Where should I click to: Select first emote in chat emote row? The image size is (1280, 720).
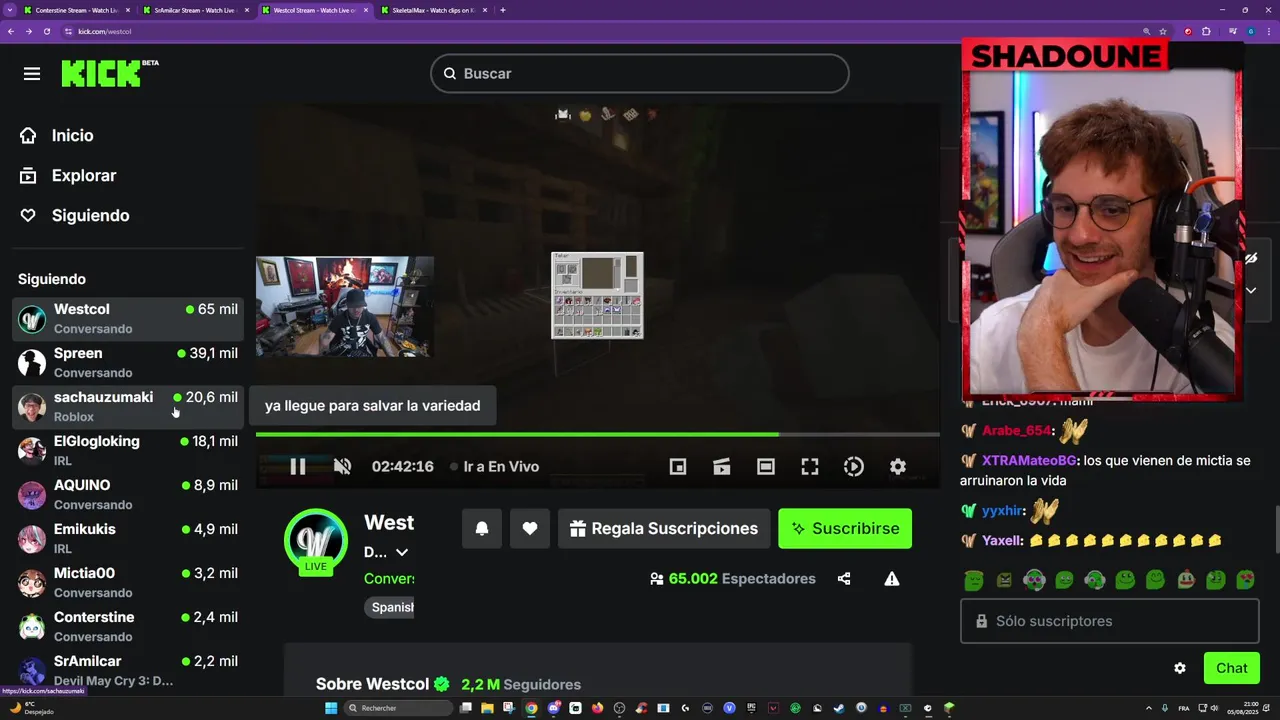click(x=974, y=579)
